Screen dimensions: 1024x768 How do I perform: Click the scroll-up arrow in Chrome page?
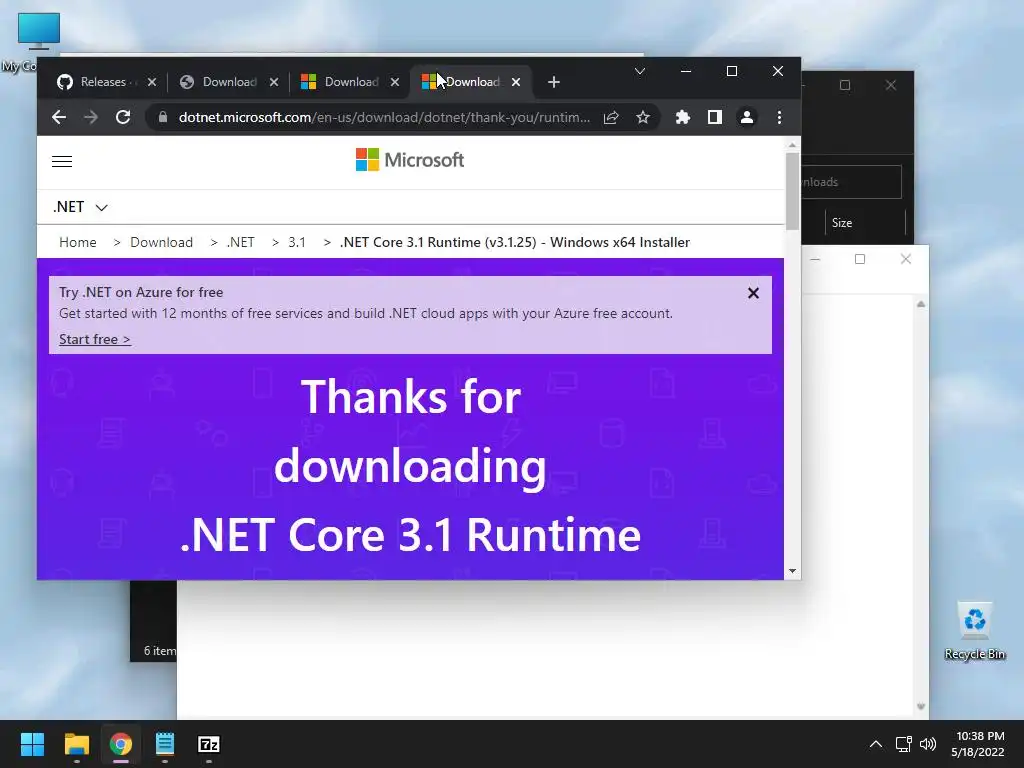[792, 145]
